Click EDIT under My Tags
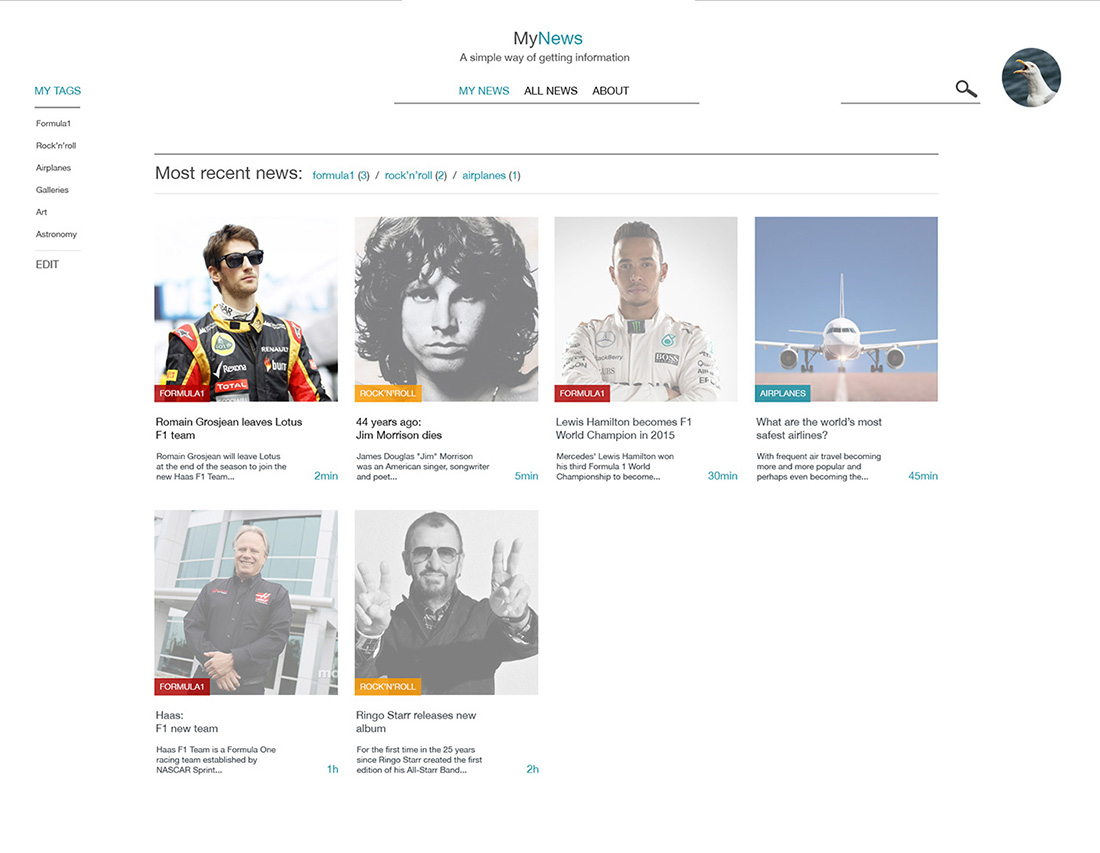Image resolution: width=1100 pixels, height=853 pixels. tap(47, 265)
